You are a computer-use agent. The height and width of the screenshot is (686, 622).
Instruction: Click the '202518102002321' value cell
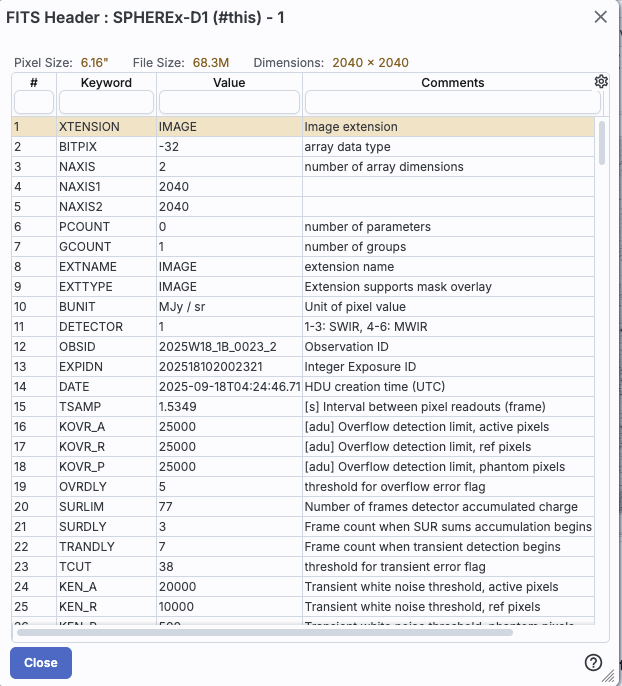pos(229,367)
